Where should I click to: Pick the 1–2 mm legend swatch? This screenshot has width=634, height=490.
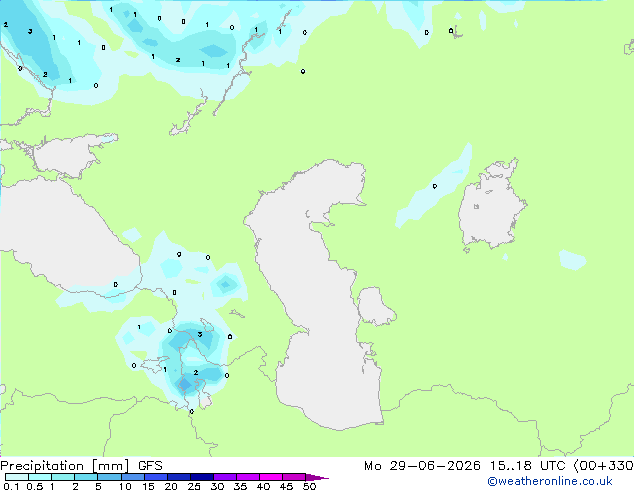pos(63,477)
